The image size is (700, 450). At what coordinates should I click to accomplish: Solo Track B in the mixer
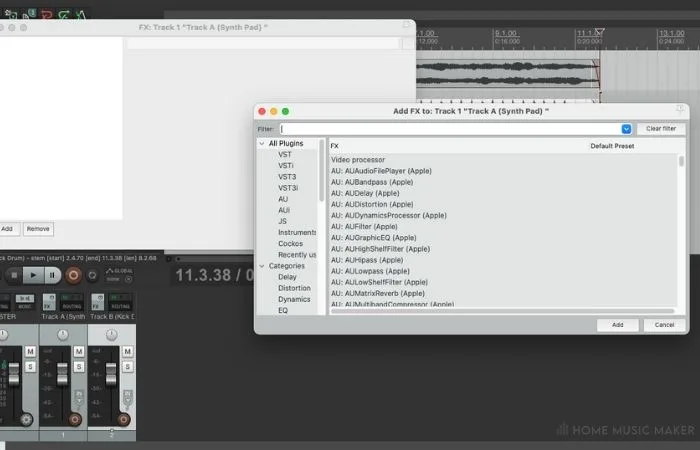coord(127,367)
